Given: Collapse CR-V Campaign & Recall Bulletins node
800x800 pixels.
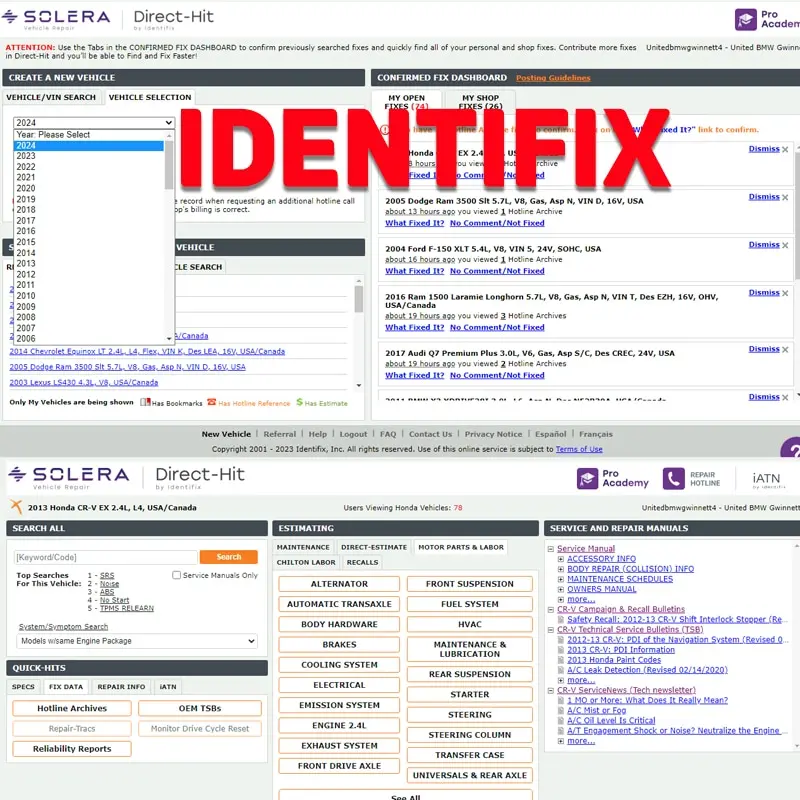Looking at the screenshot, I should (x=551, y=610).
